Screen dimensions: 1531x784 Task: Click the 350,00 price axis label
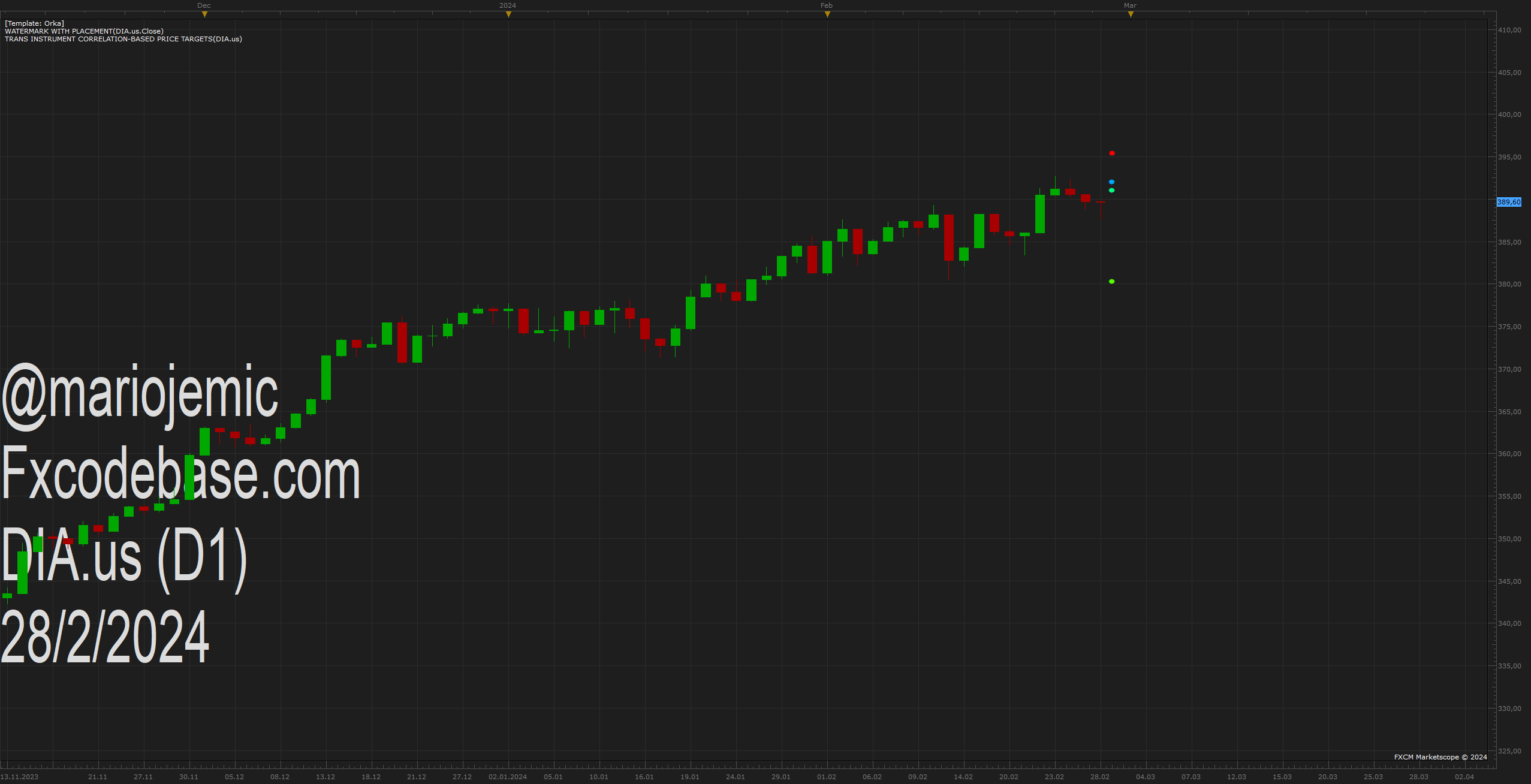click(x=1509, y=539)
